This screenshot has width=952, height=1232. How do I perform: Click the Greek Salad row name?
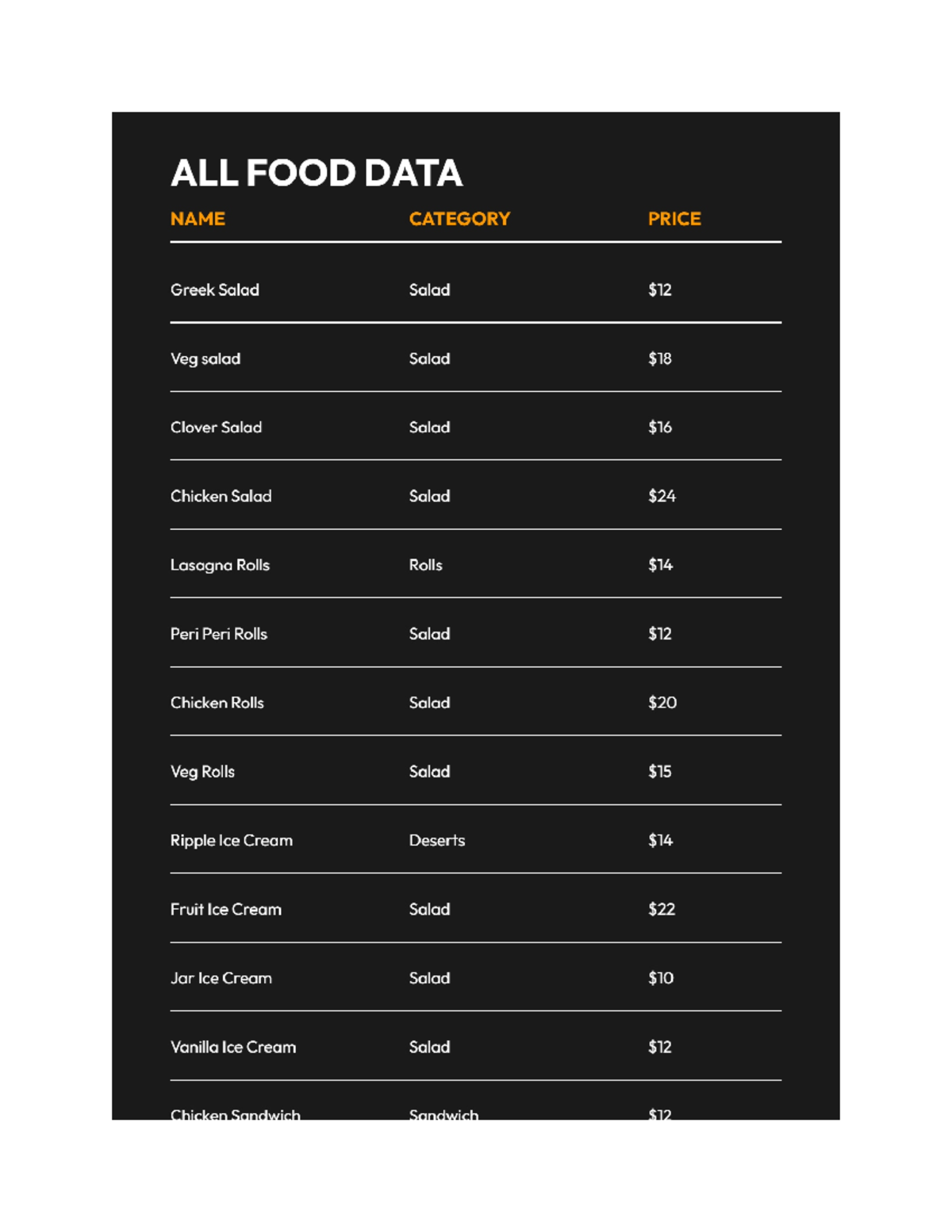215,290
